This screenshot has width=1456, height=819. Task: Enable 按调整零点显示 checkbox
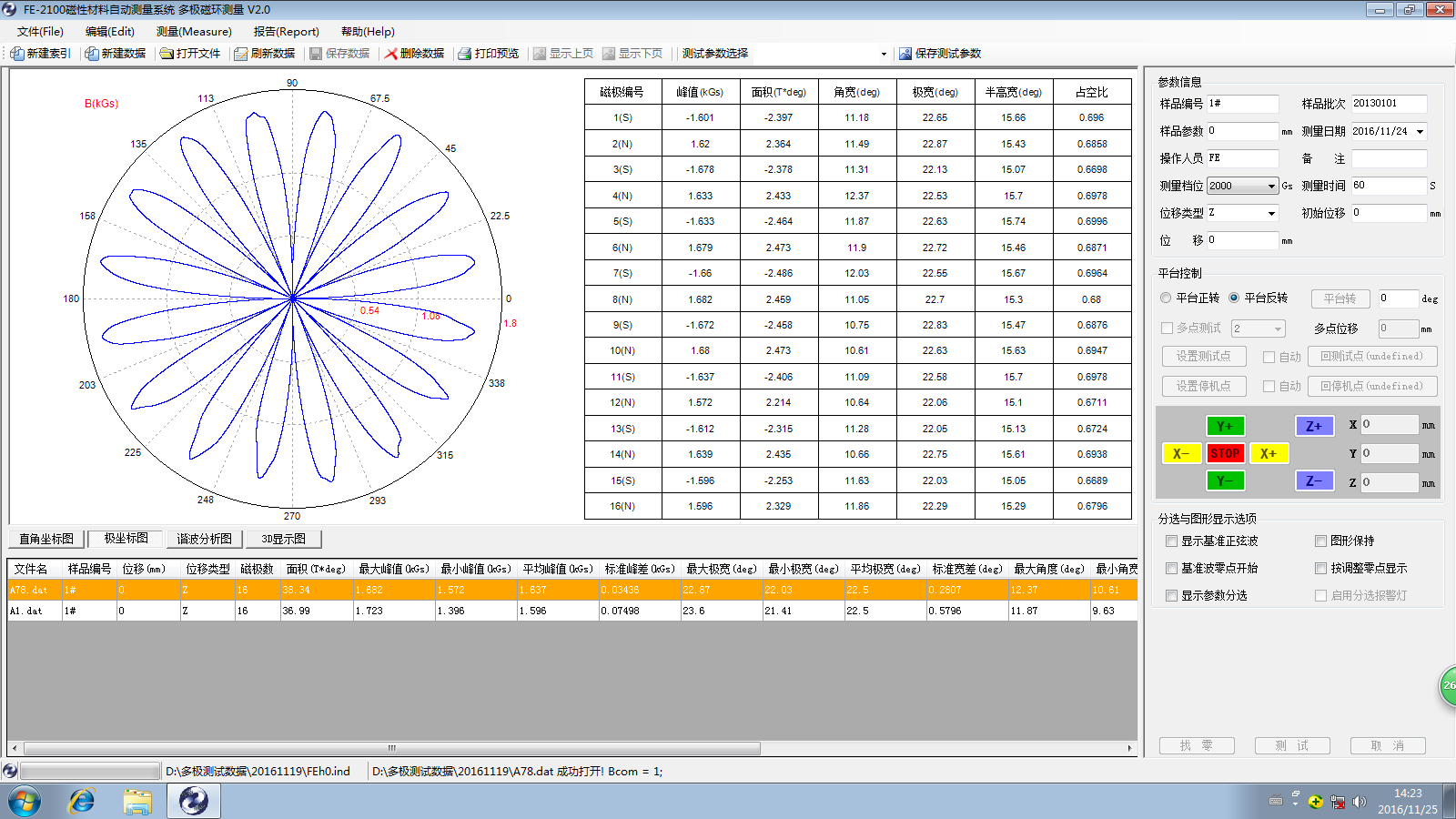pos(1320,568)
